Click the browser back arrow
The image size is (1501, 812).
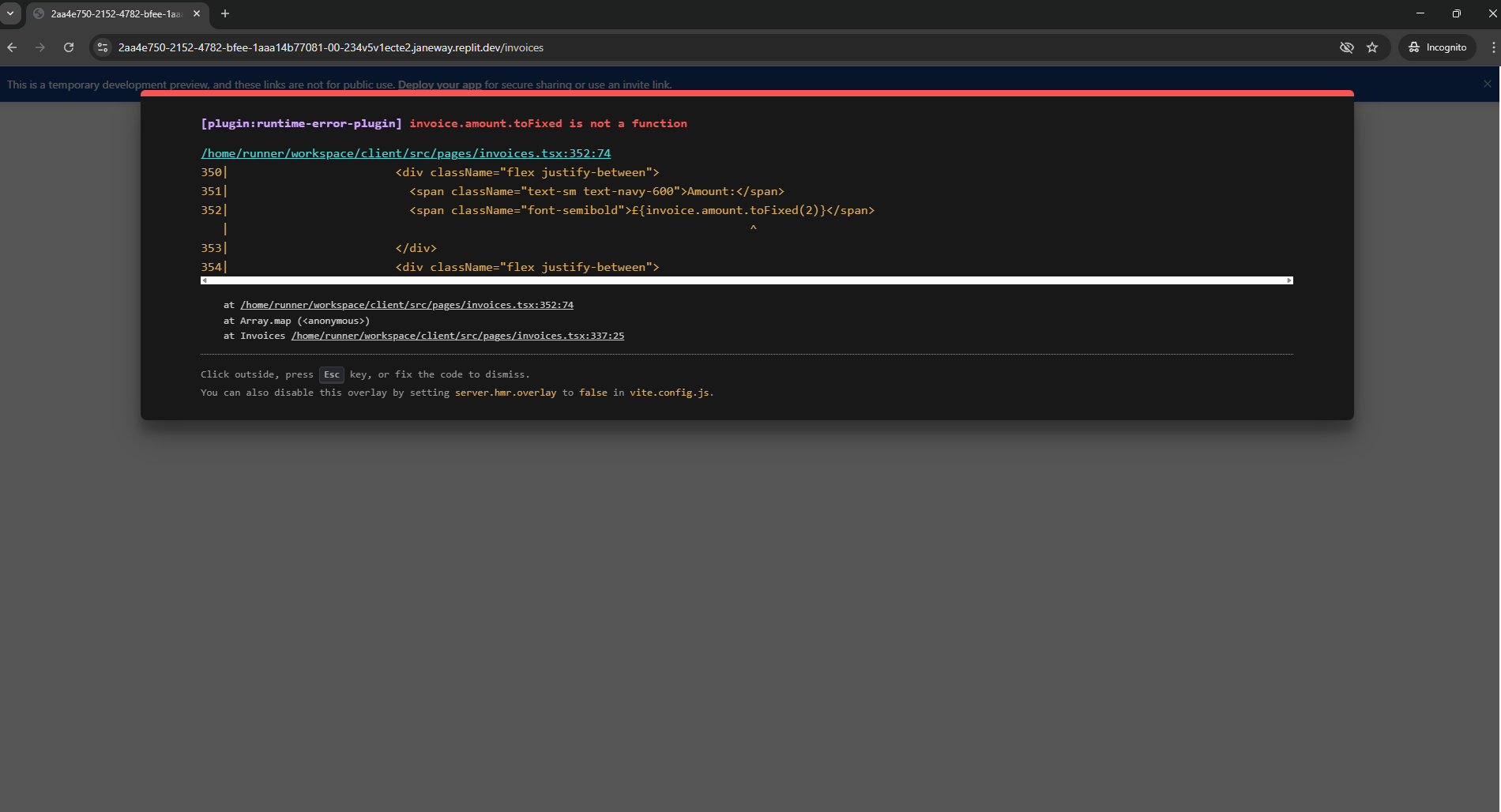pyautogui.click(x=12, y=47)
